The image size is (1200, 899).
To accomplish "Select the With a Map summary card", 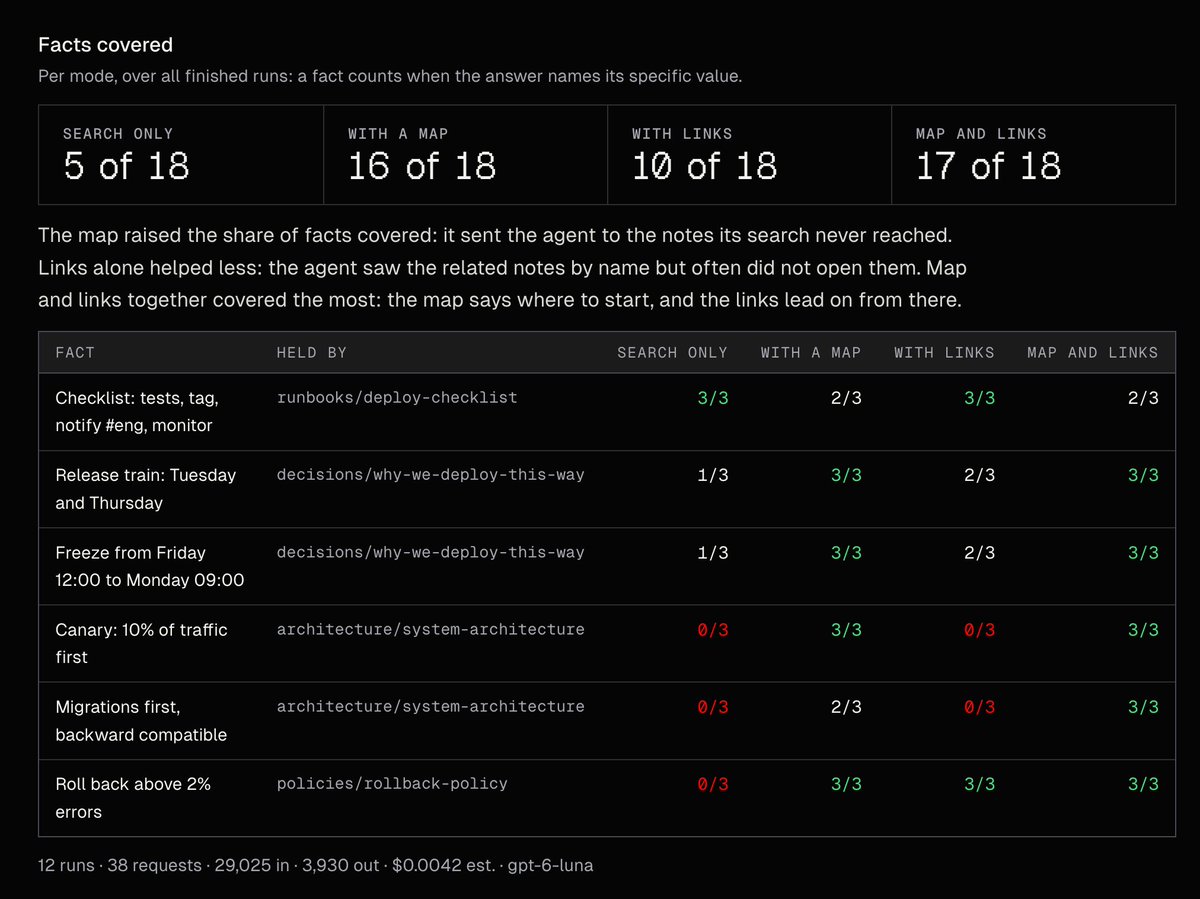I will coord(466,155).
